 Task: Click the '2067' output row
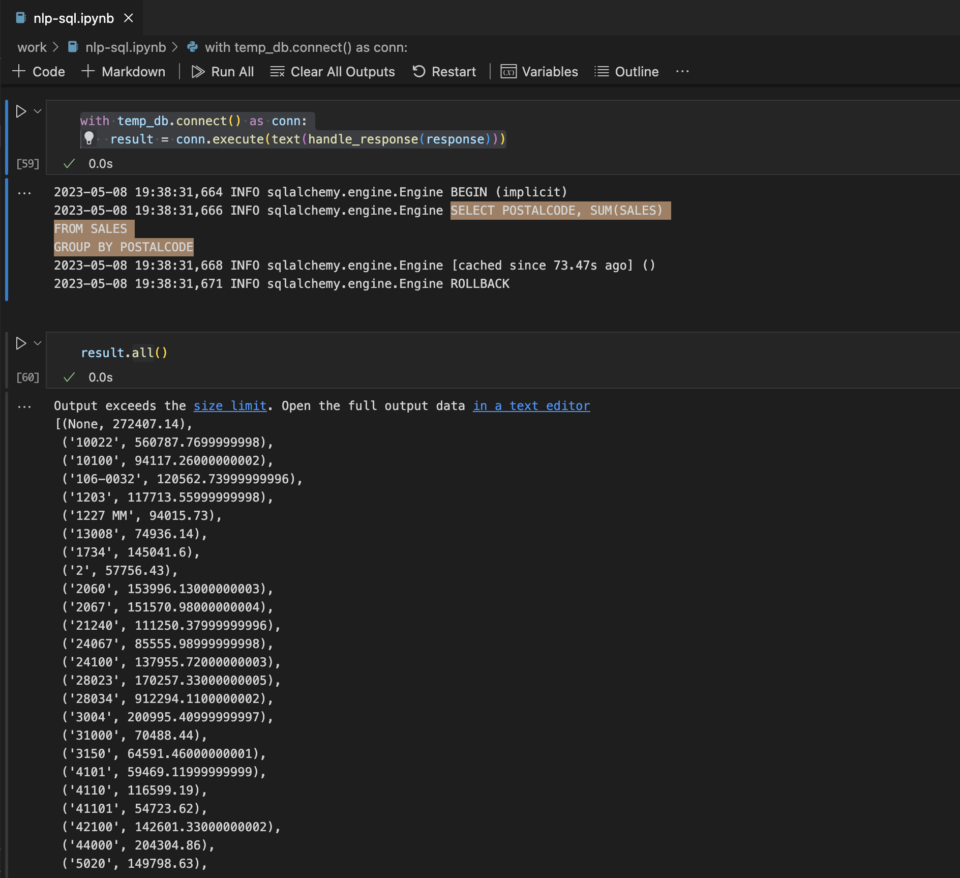168,607
